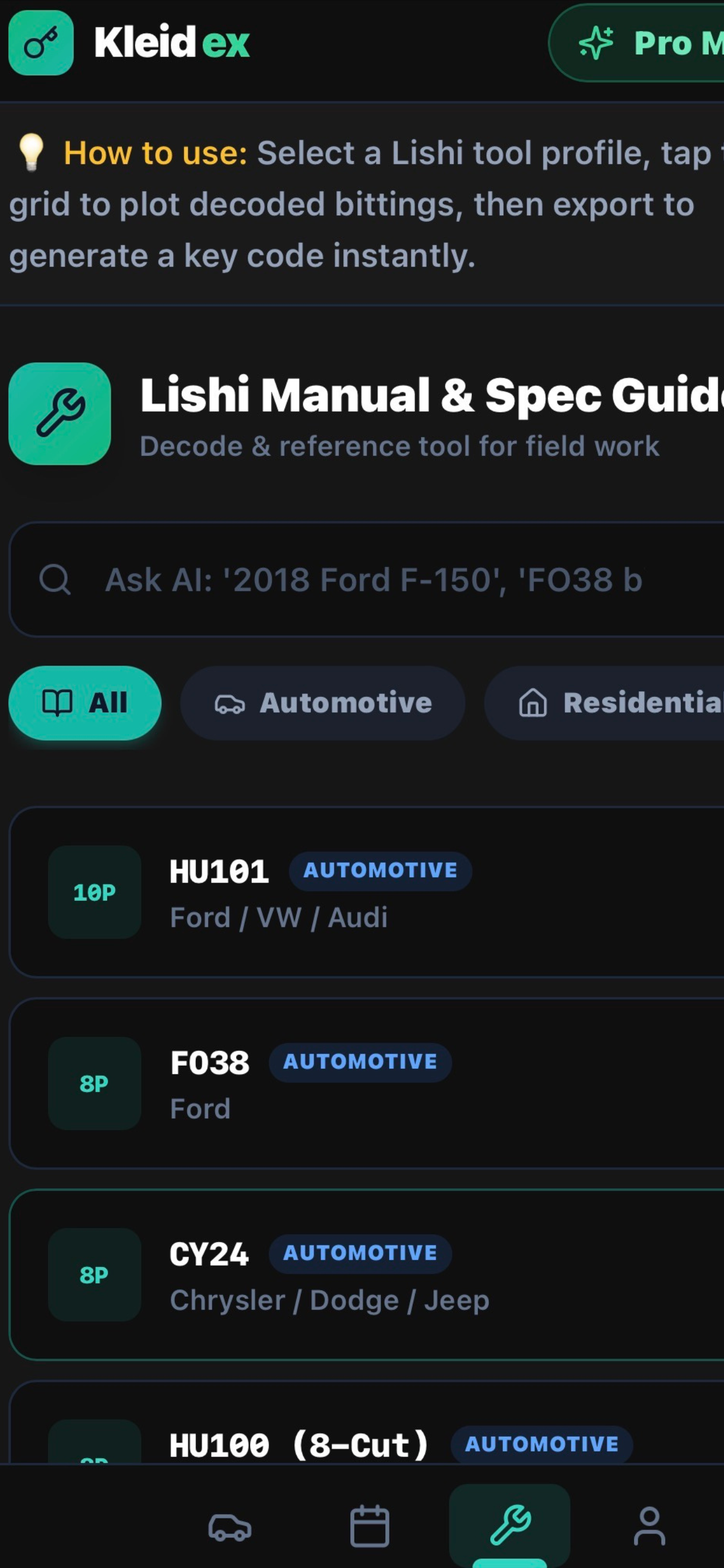Filter by Residential category
724x1568 pixels.
[604, 703]
